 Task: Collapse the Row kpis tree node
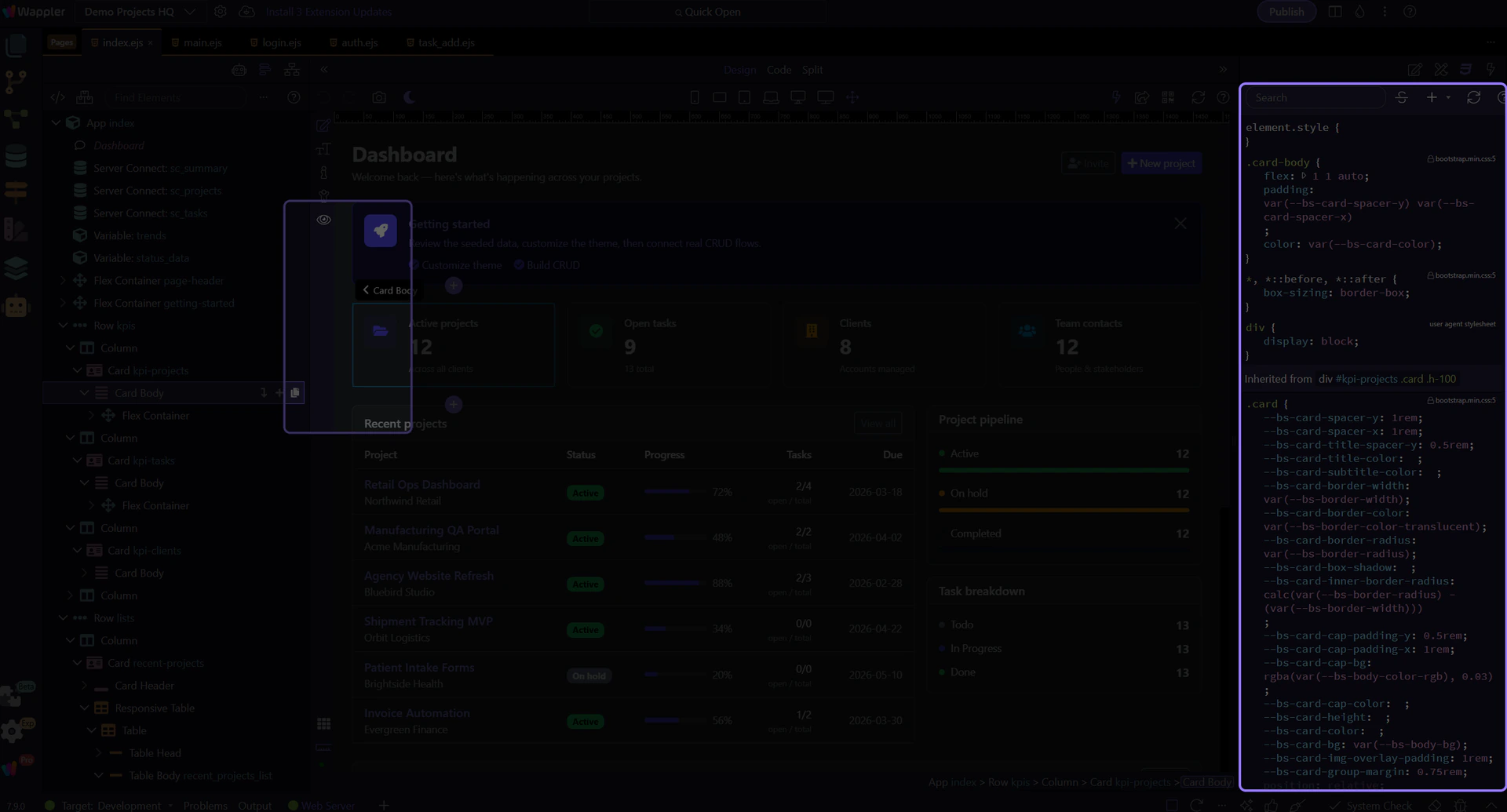pos(64,326)
